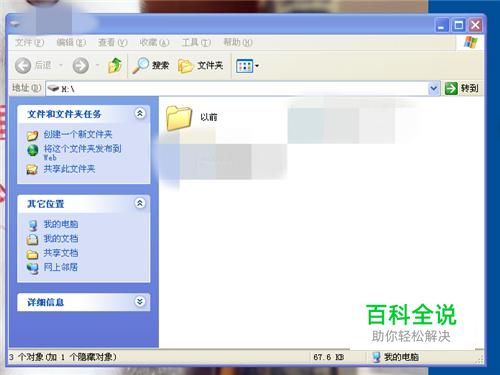500x375 pixels.
Task: Collapse the 其它位置 panel
Action: (140, 203)
